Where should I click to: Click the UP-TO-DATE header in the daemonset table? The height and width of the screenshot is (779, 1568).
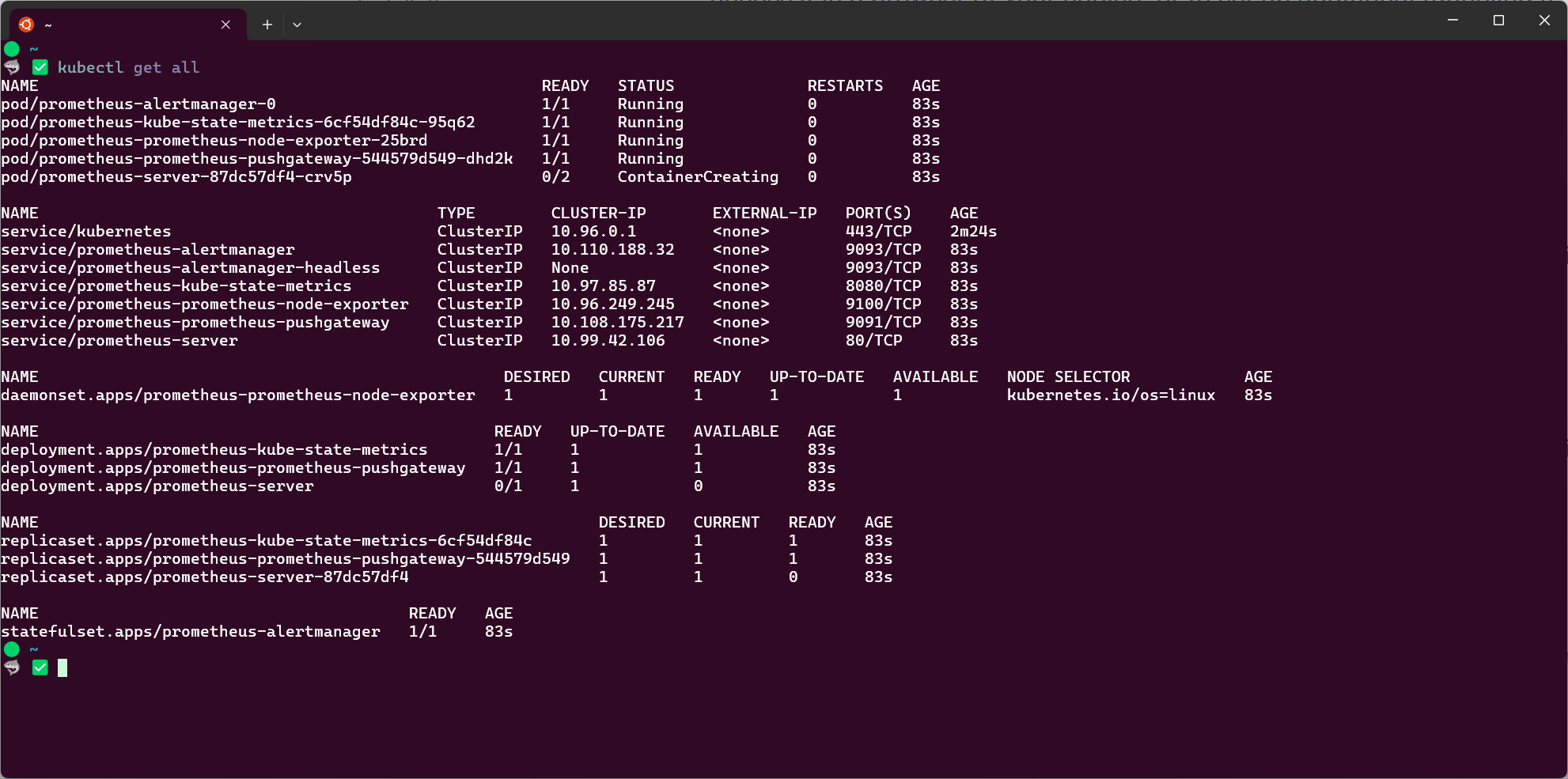point(817,376)
